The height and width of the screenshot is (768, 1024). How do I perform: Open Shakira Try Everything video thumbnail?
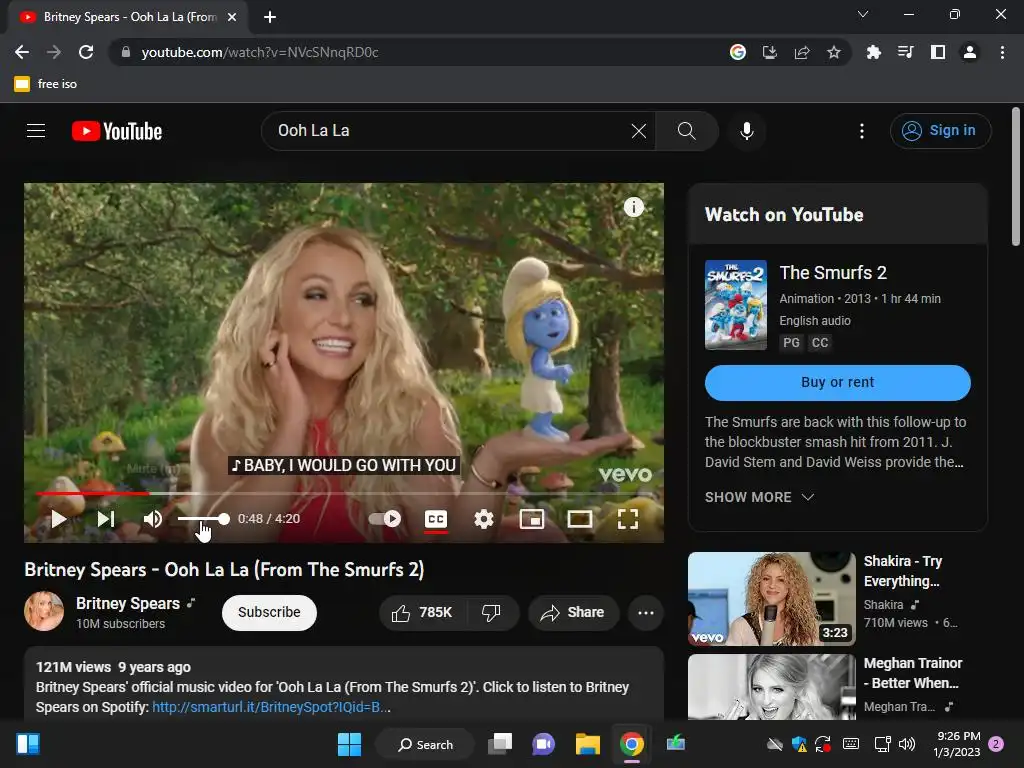(771, 599)
